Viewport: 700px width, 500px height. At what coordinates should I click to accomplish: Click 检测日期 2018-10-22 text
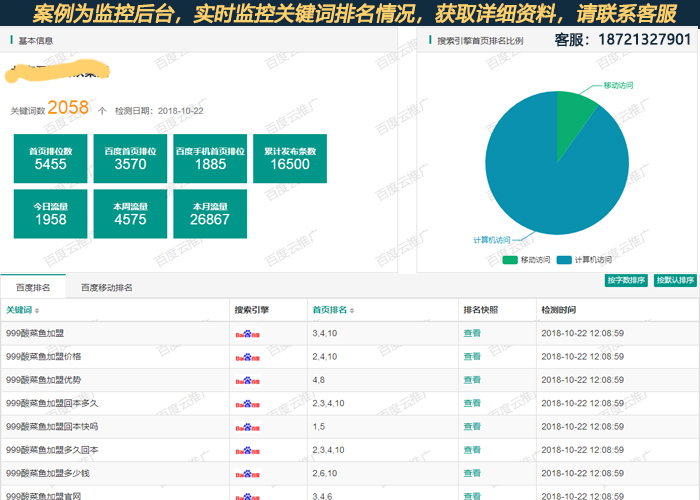tap(159, 111)
